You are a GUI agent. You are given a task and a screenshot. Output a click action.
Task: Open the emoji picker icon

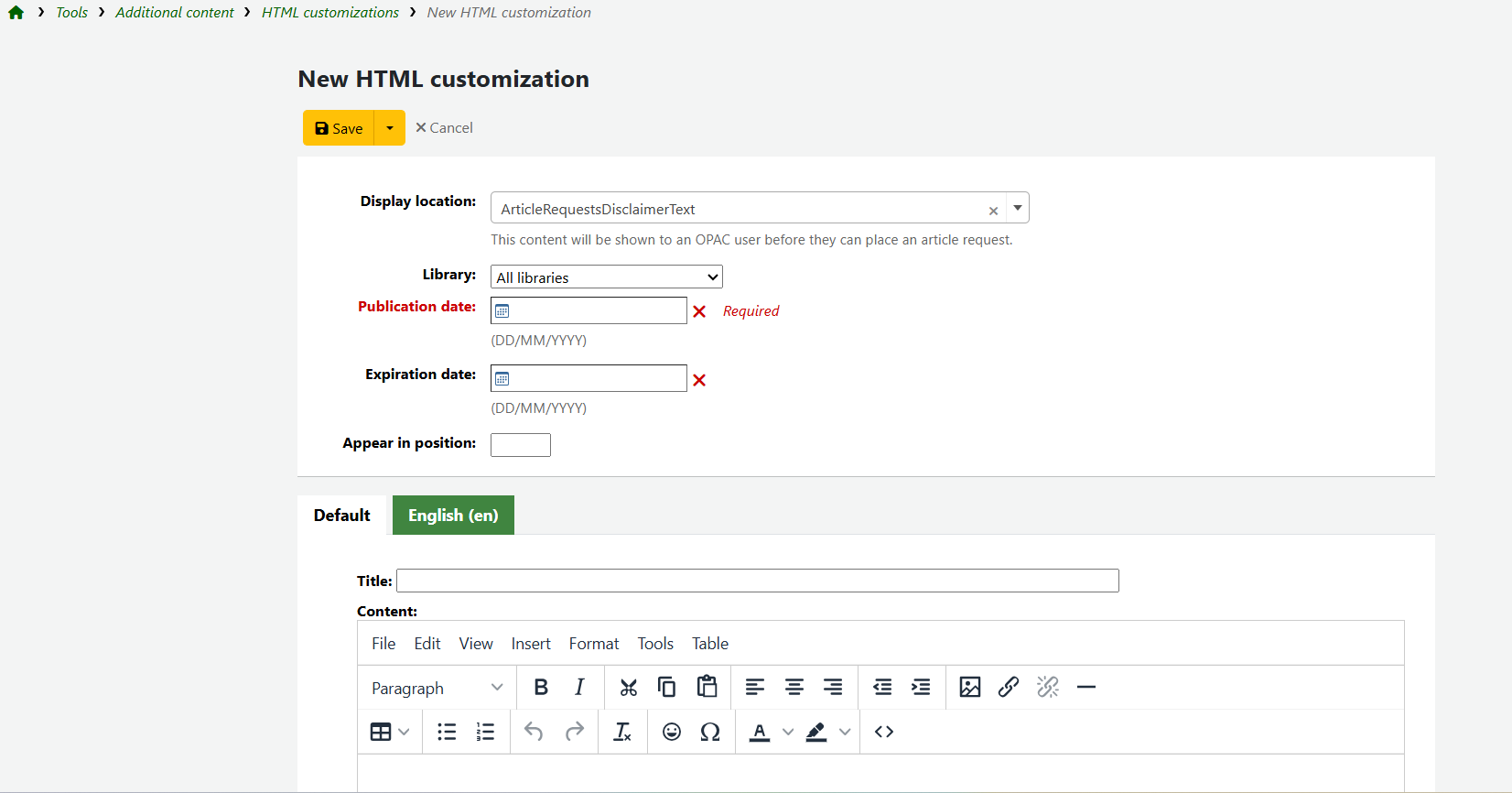point(672,732)
